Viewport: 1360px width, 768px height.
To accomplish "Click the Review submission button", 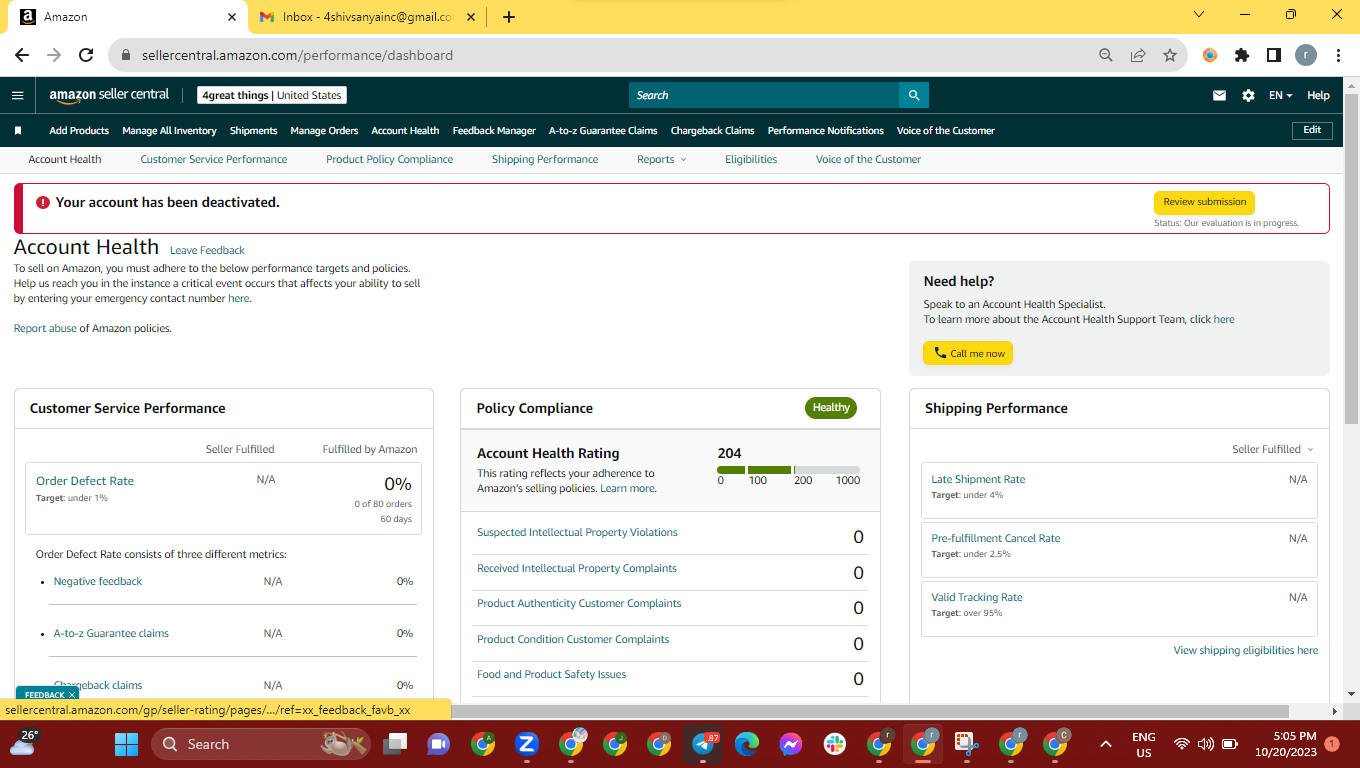I will click(x=1204, y=202).
